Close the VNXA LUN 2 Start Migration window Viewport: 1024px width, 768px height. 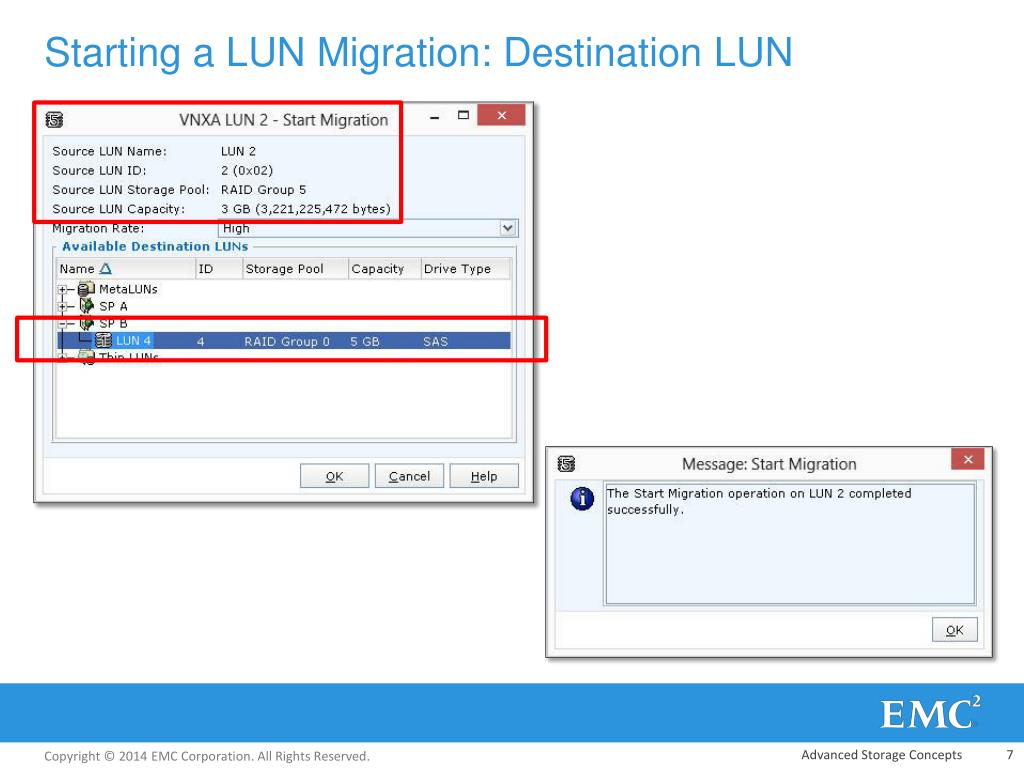[502, 115]
